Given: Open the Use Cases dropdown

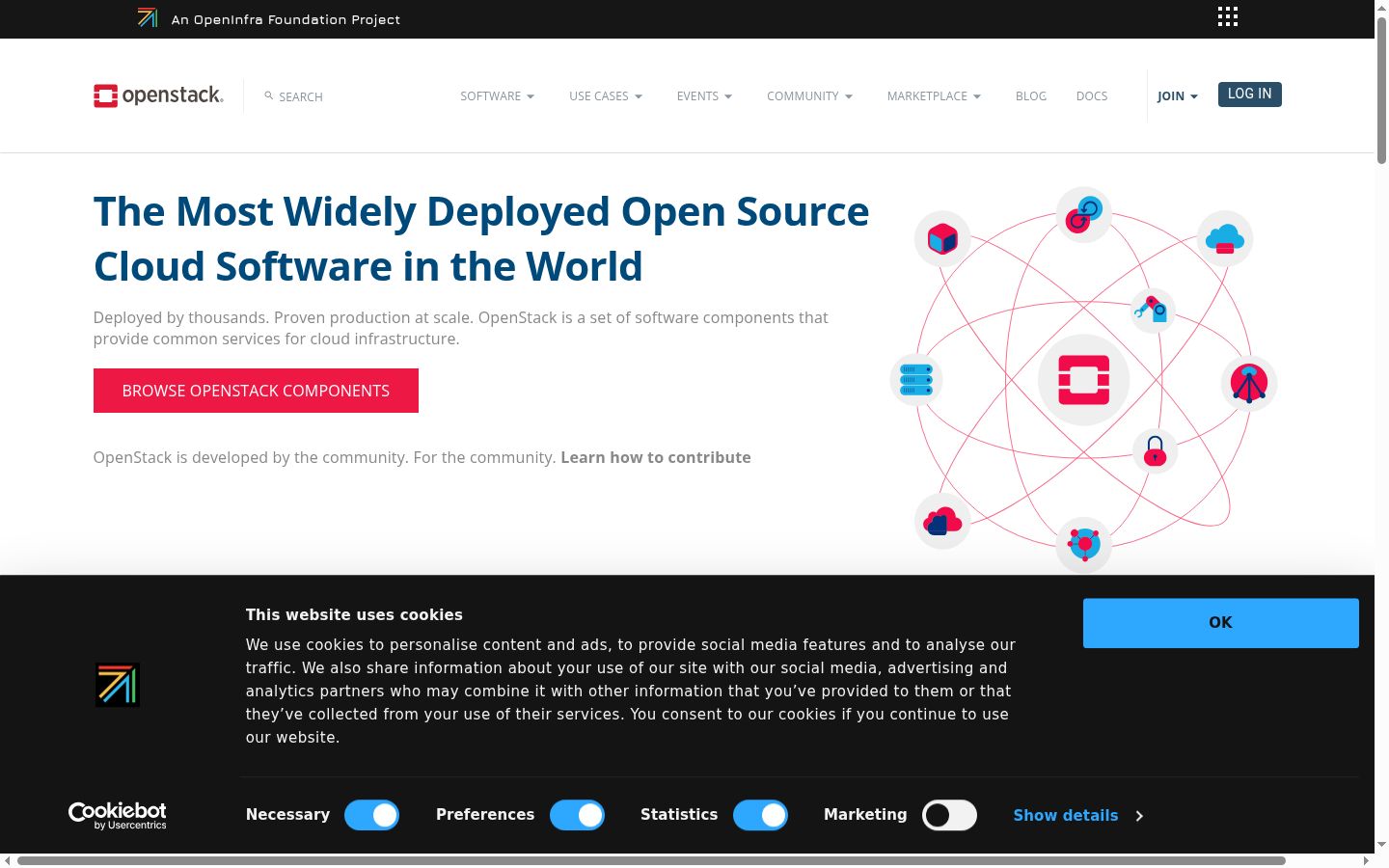Looking at the screenshot, I should 606,96.
